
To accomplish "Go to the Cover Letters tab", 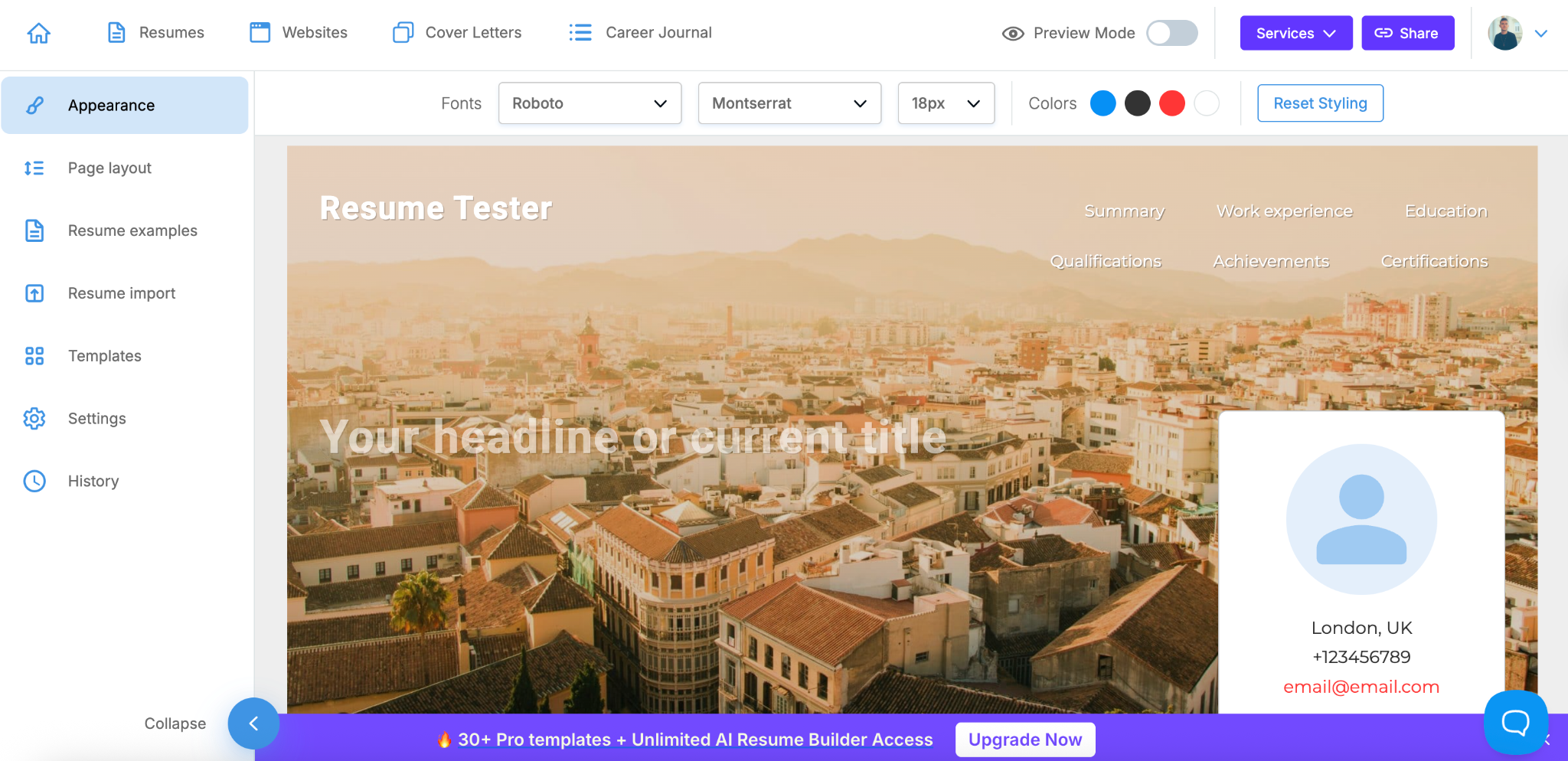I will pos(457,33).
